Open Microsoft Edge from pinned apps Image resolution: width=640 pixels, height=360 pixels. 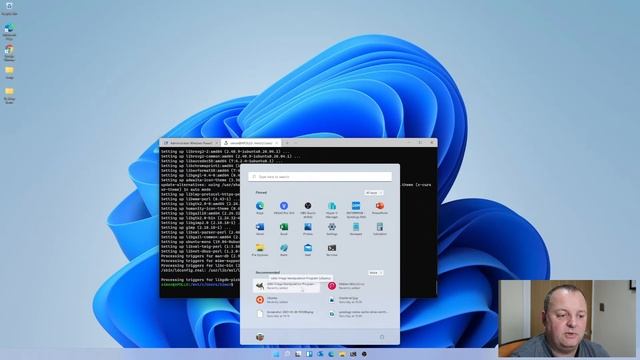(x=260, y=207)
